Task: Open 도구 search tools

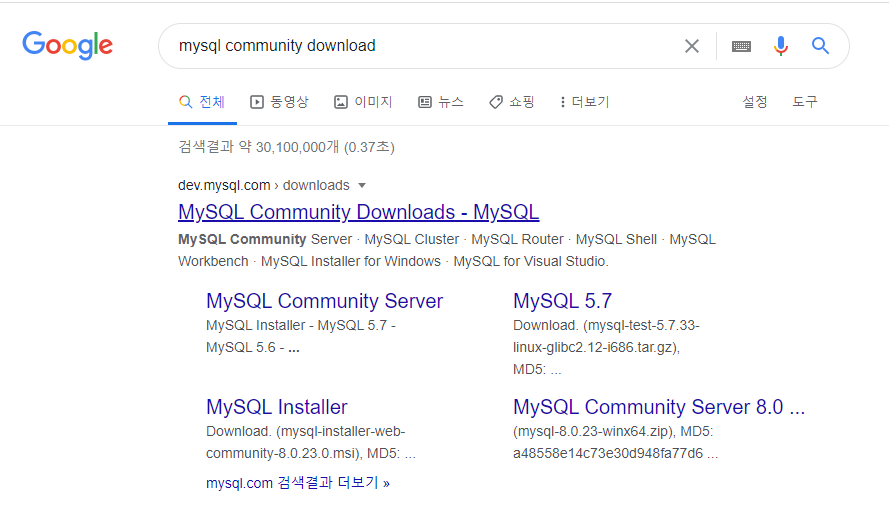Action: pyautogui.click(x=805, y=102)
